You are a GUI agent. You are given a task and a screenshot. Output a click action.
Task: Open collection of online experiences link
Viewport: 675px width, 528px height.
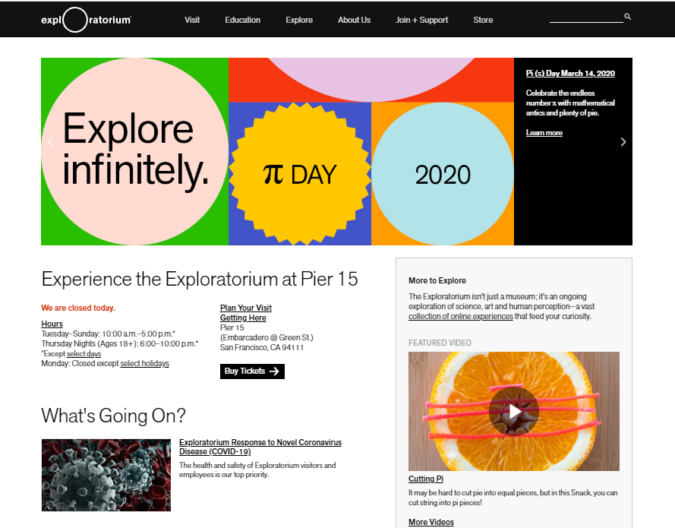click(461, 316)
